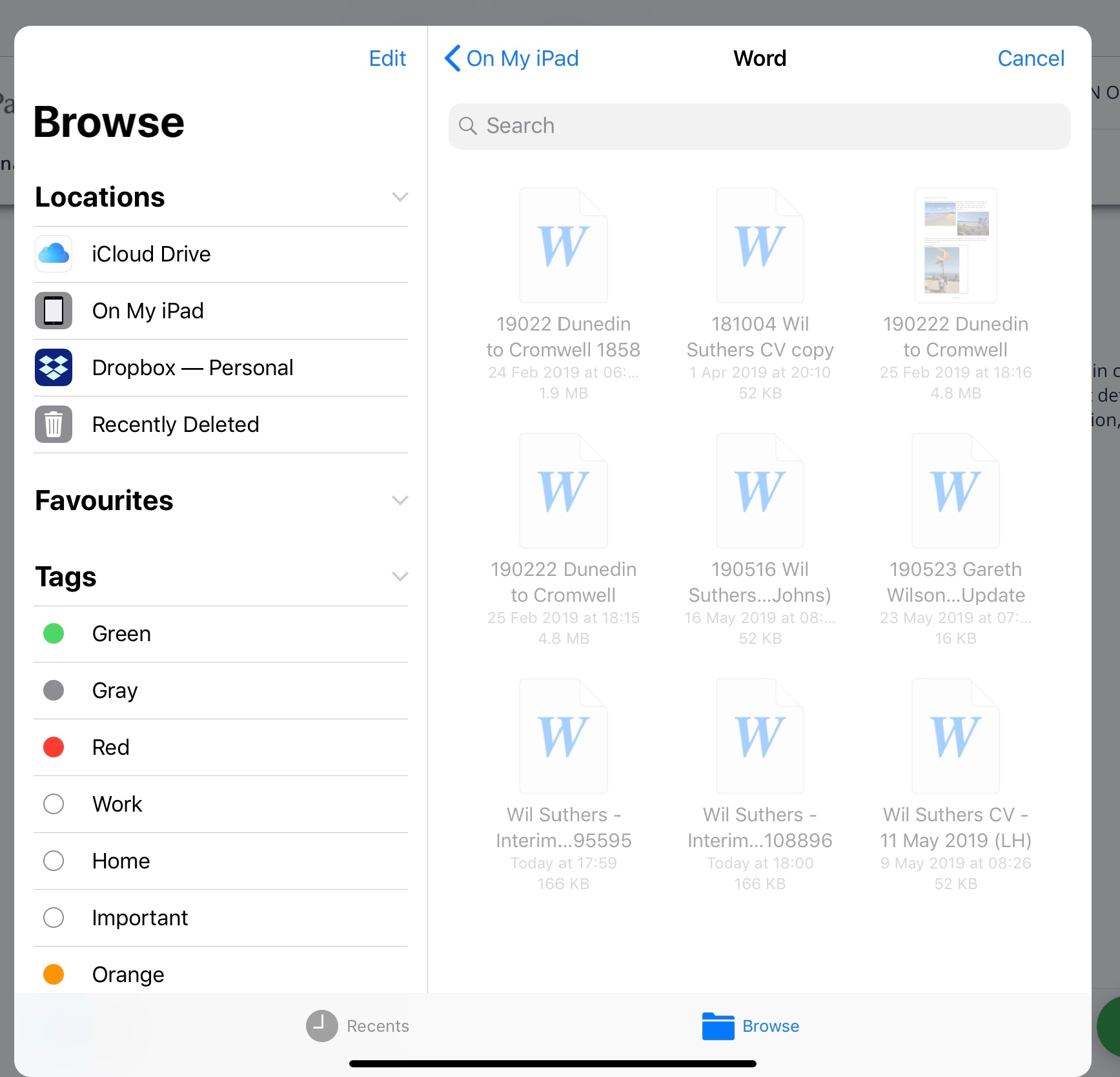This screenshot has height=1077, width=1120.
Task: Select the Orange tag dot
Action: pyautogui.click(x=54, y=974)
